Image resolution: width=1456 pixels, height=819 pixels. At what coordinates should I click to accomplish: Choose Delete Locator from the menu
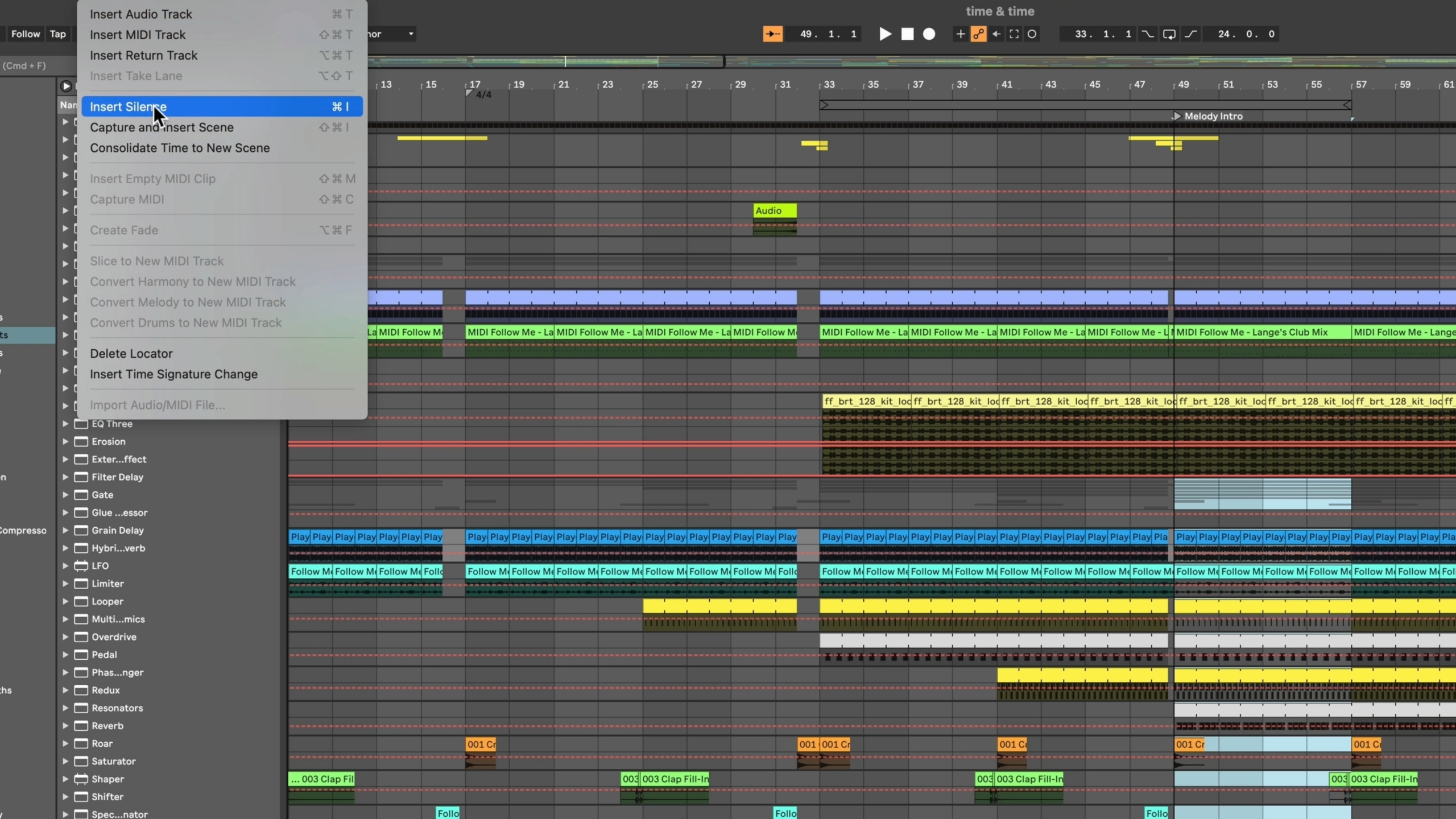pos(222,354)
